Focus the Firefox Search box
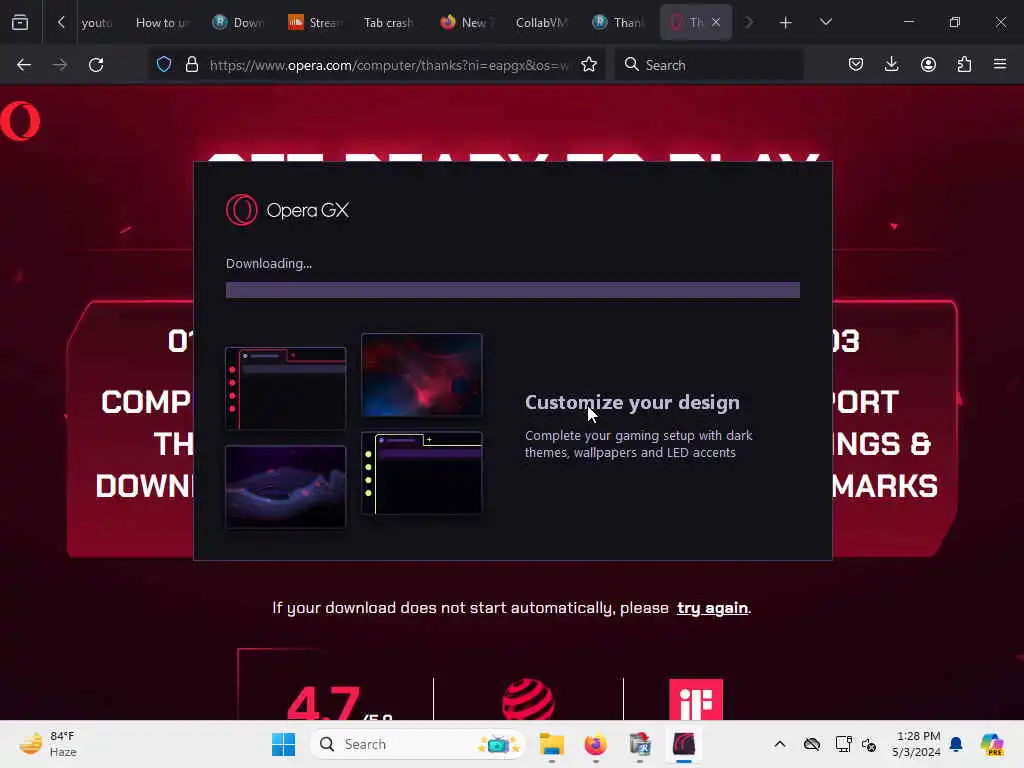Screen dimensions: 1024x768 (x=709, y=65)
